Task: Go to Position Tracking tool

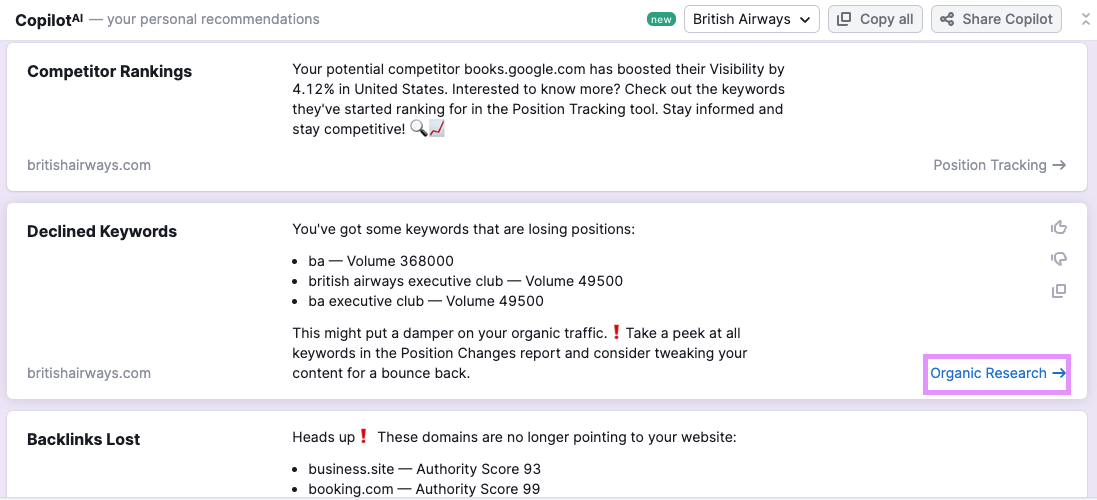Action: click(999, 165)
